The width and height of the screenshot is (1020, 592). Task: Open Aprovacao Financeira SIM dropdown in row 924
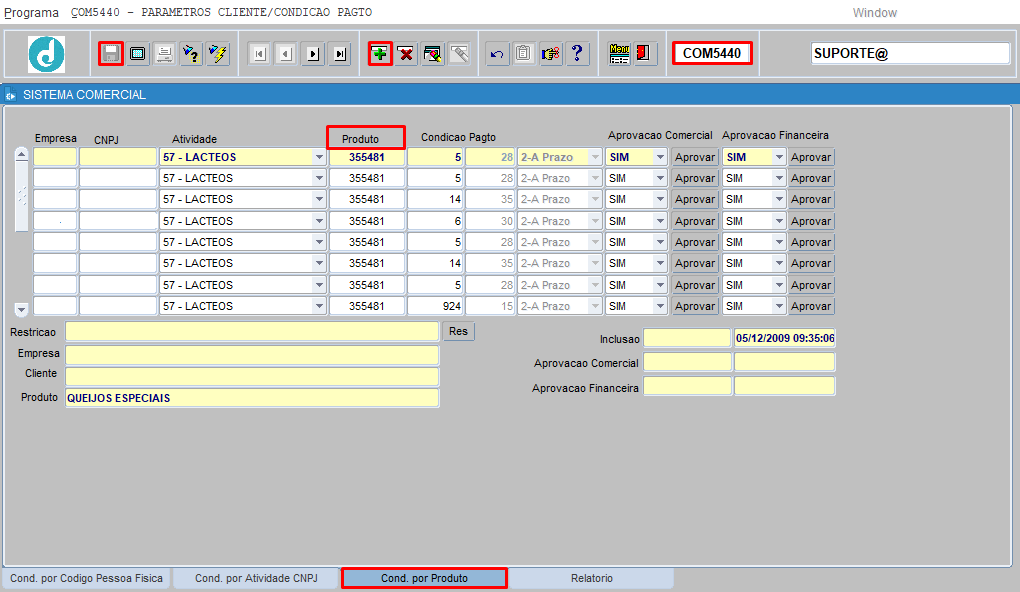click(x=779, y=306)
